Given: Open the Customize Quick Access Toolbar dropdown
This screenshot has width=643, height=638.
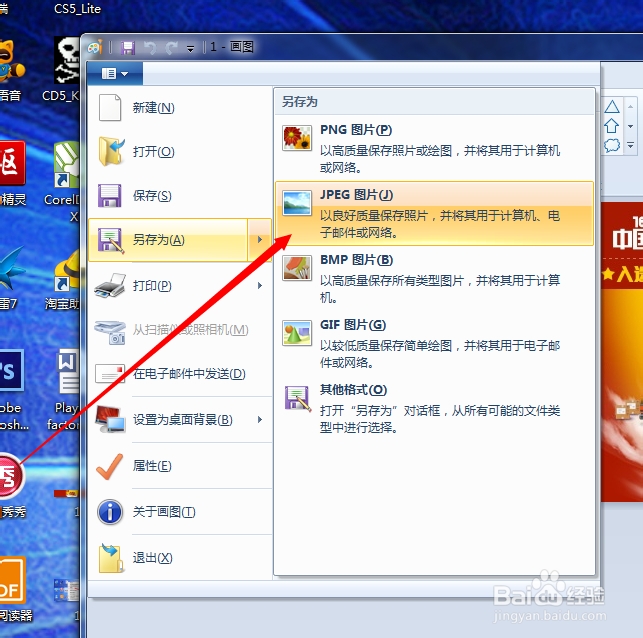Looking at the screenshot, I should [x=190, y=49].
